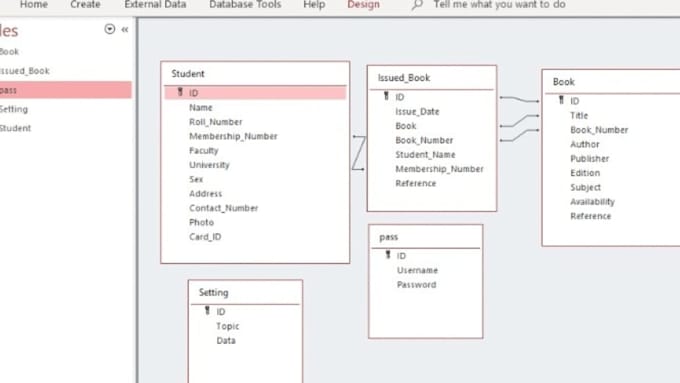Select Name field in Student table
Image resolution: width=680 pixels, height=383 pixels.
pos(201,107)
